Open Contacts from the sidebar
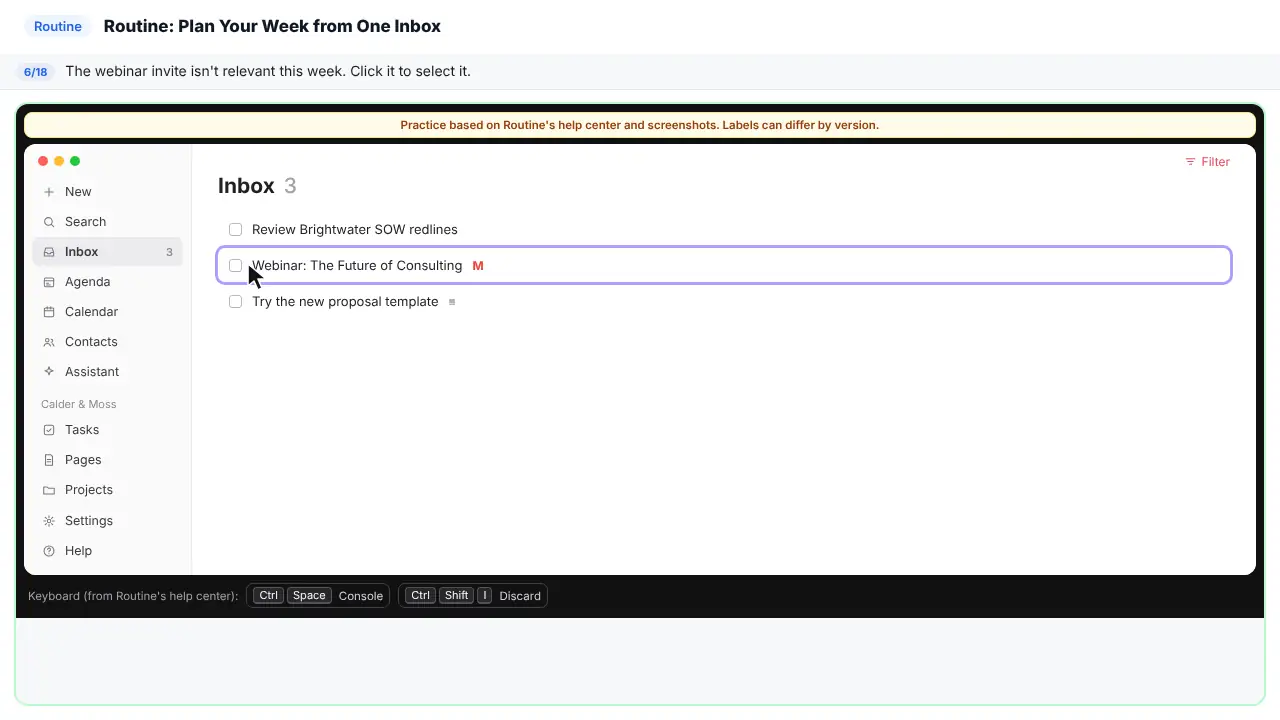Image resolution: width=1280 pixels, height=720 pixels. 107,342
